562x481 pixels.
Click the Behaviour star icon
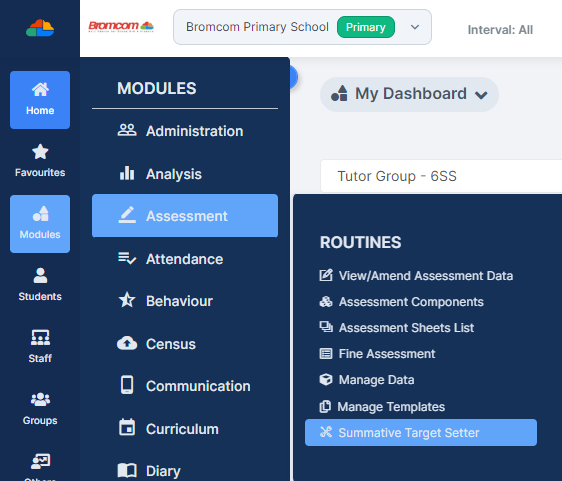click(x=127, y=300)
